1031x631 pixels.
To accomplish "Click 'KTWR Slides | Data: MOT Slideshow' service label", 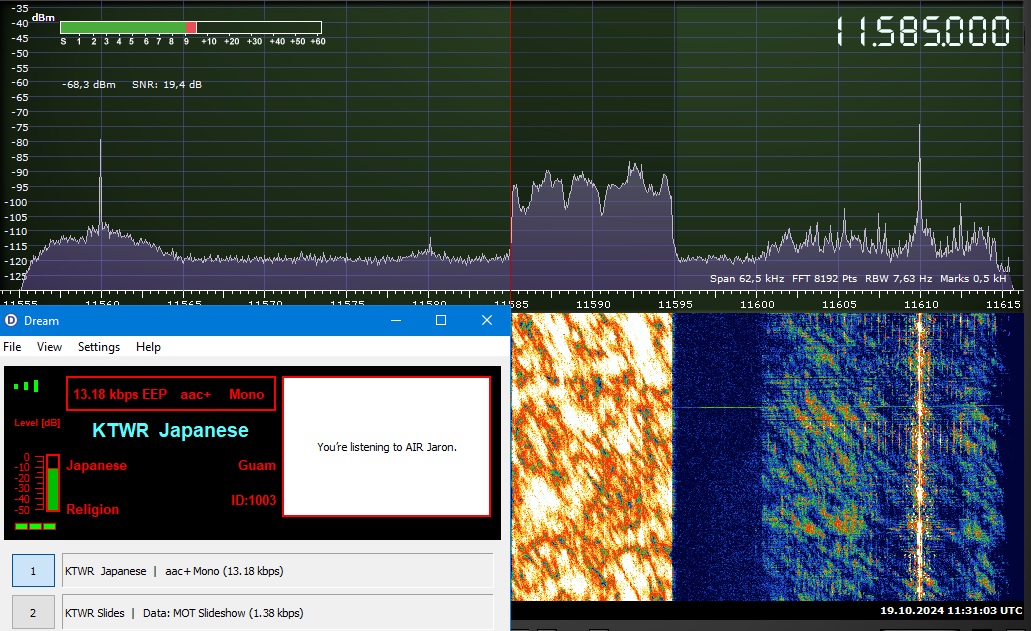I will click(277, 613).
